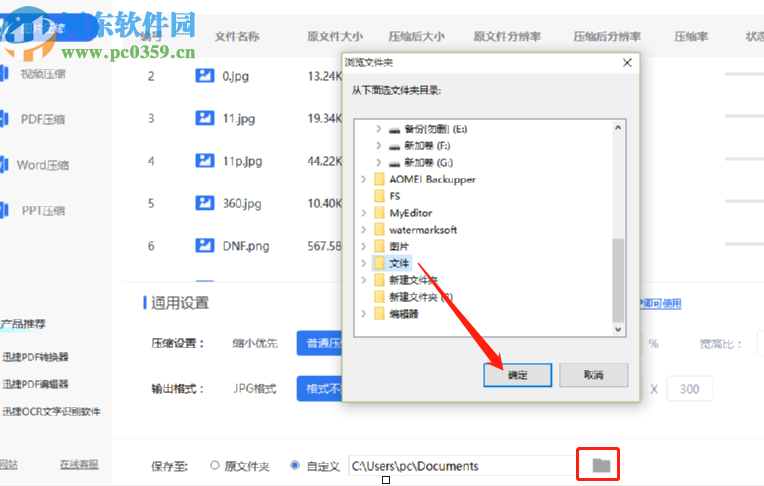Select the 文件 folder in tree

tap(399, 263)
